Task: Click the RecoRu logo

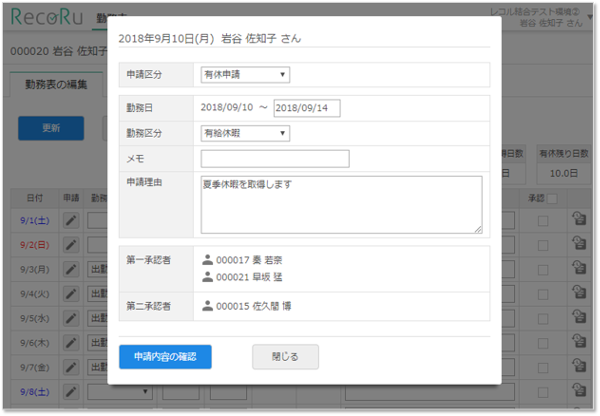Action: pos(47,17)
